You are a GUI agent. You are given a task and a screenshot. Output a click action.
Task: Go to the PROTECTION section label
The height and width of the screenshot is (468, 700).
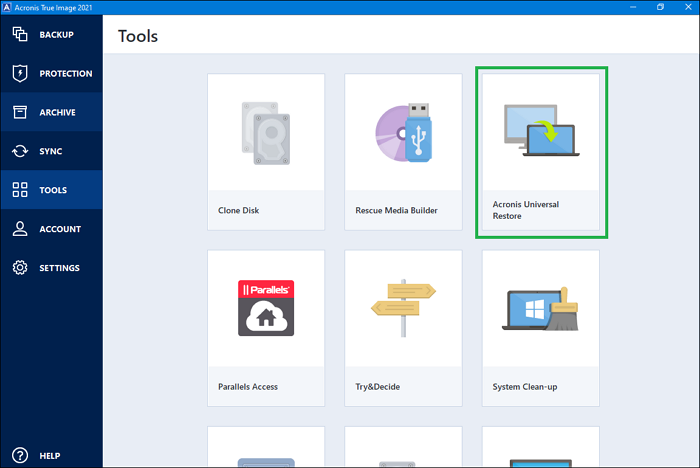(66, 74)
